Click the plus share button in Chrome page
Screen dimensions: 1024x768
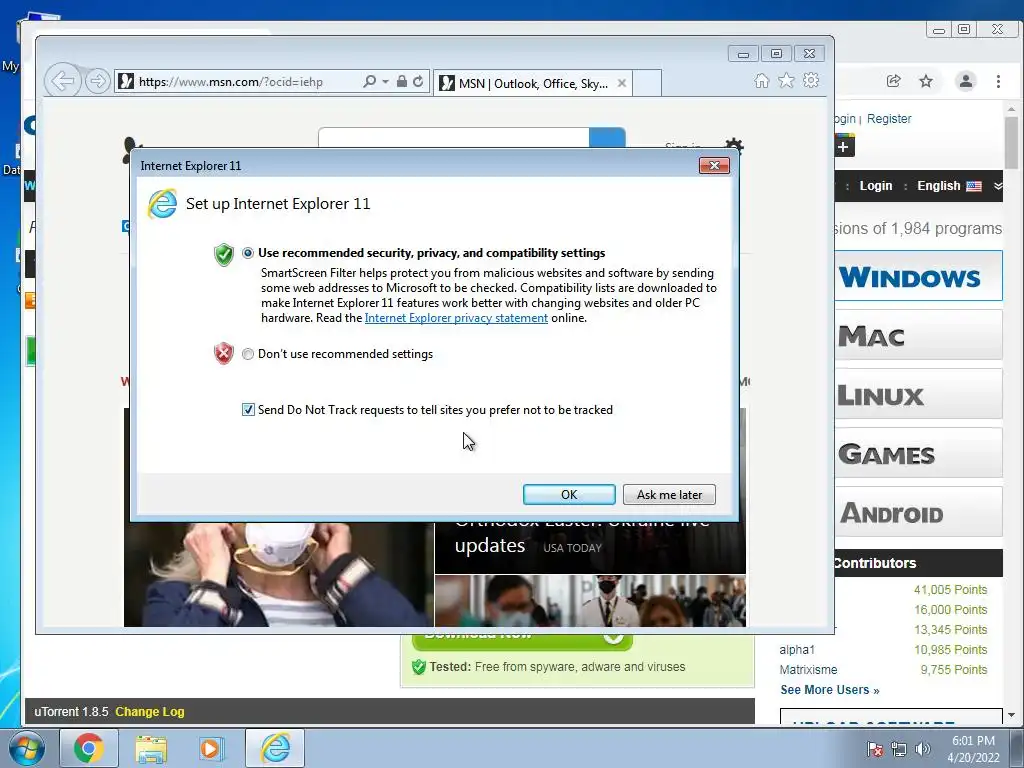point(843,145)
